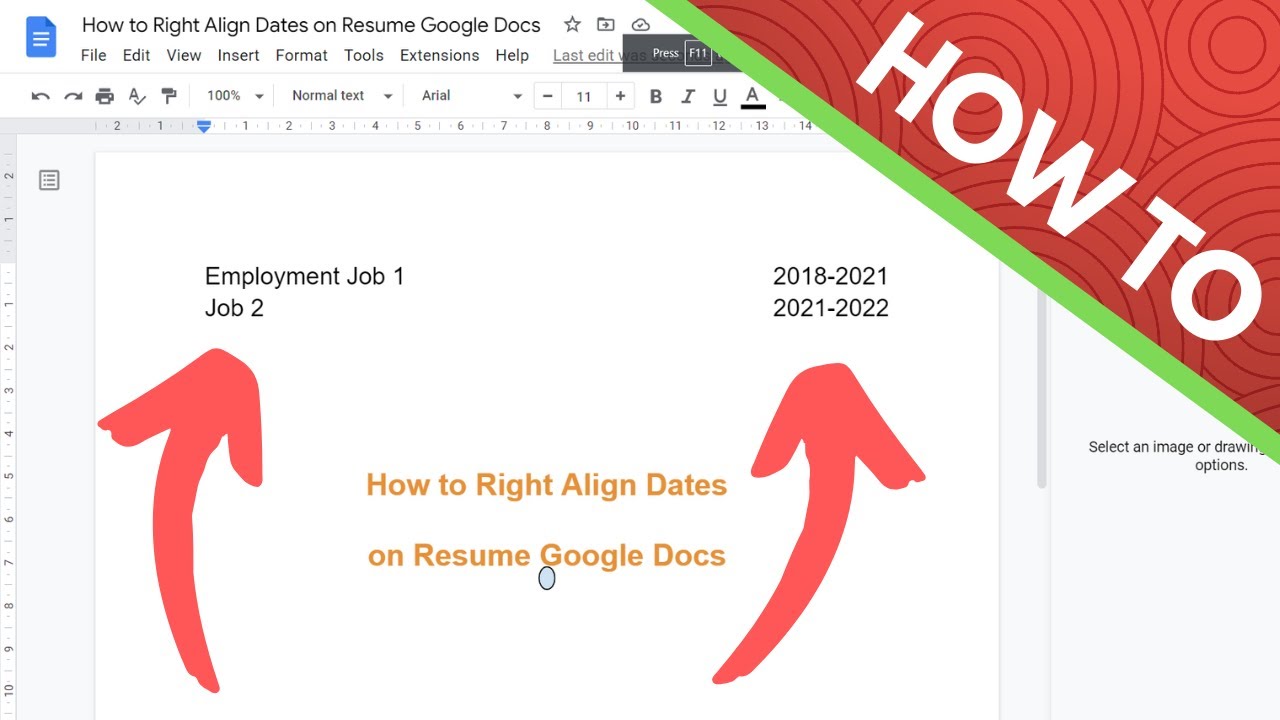Open the zoom level dropdown
The width and height of the screenshot is (1280, 720).
pyautogui.click(x=235, y=96)
